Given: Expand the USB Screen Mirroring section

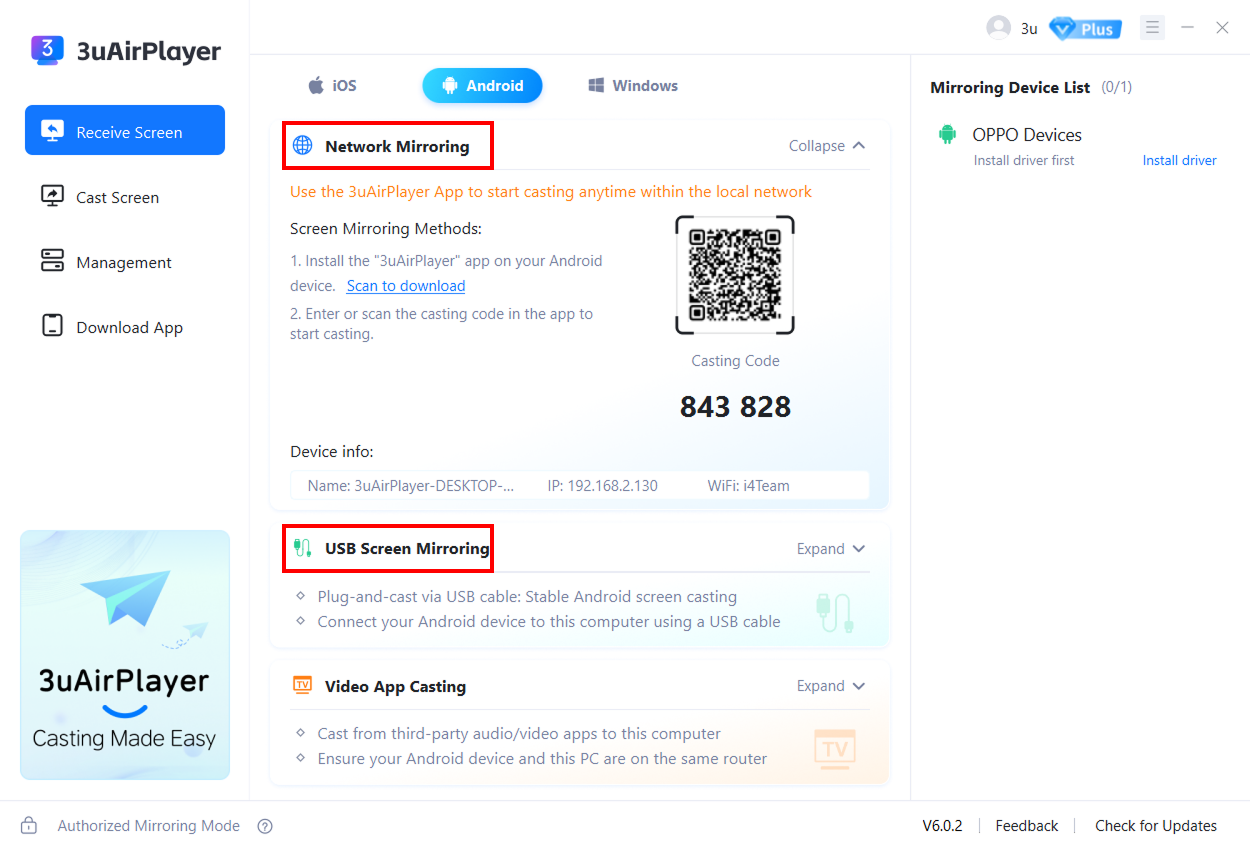Looking at the screenshot, I should click(x=830, y=549).
